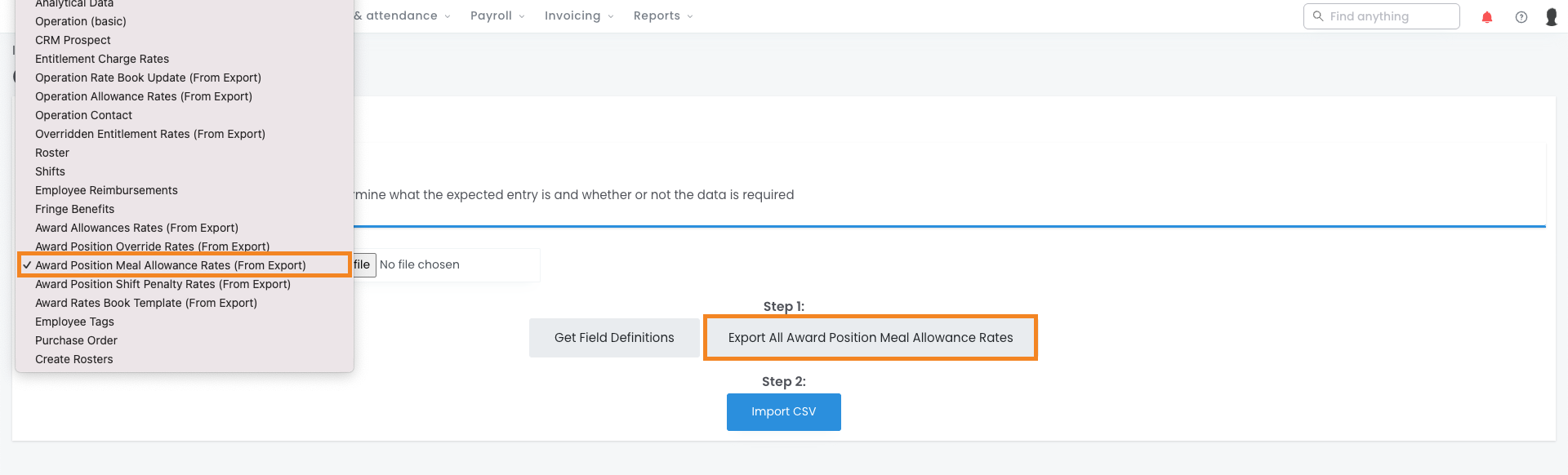Screen dimensions: 1568x475
Task: Click Get Field Definitions button
Action: pos(614,338)
